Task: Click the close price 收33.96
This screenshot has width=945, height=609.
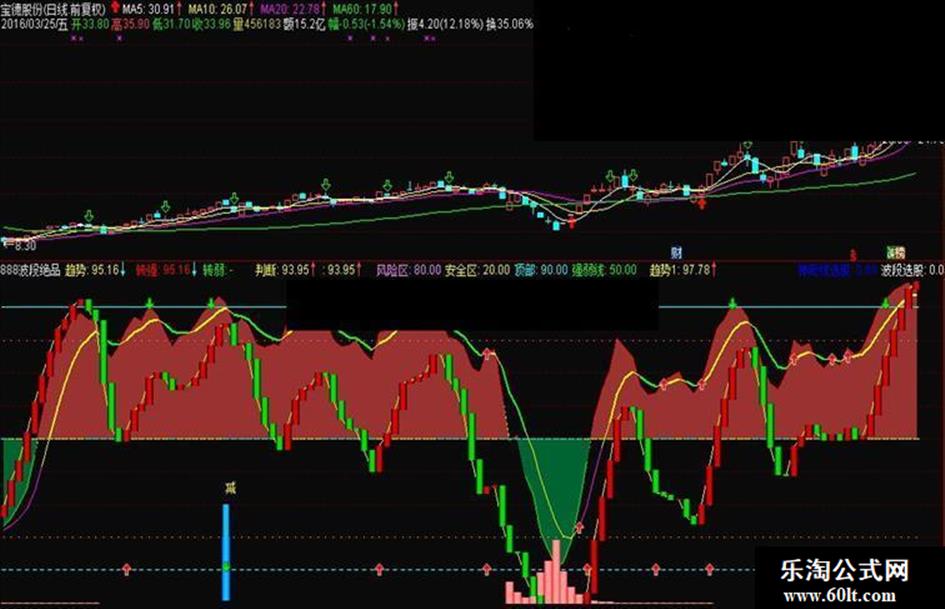Action: (211, 25)
